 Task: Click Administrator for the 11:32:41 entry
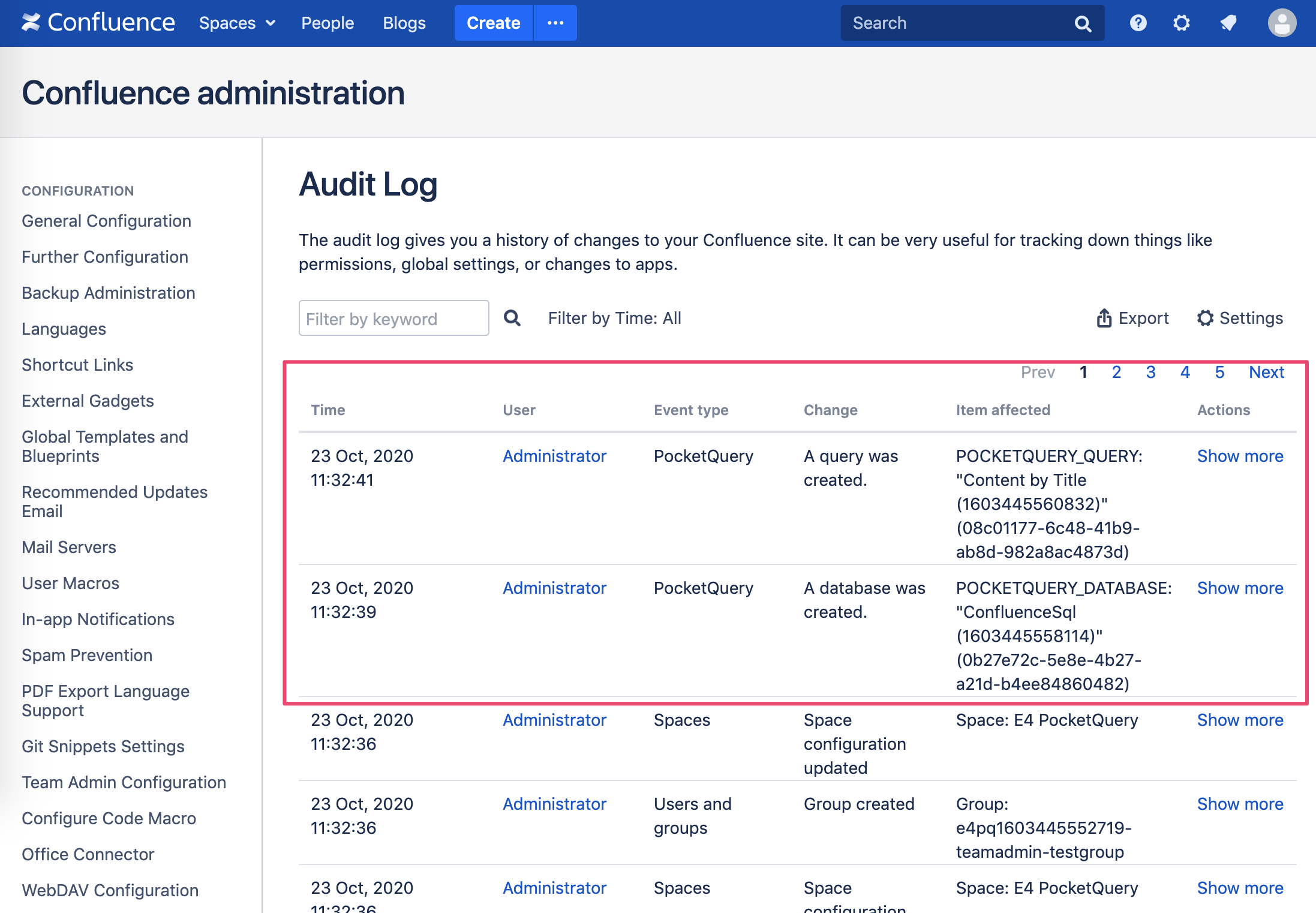point(554,456)
